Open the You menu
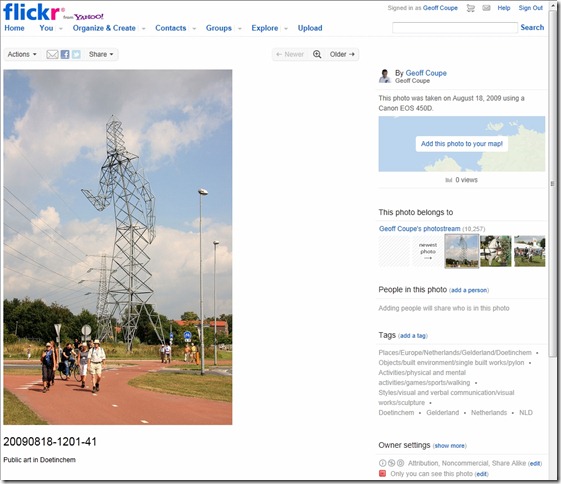 coord(46,28)
